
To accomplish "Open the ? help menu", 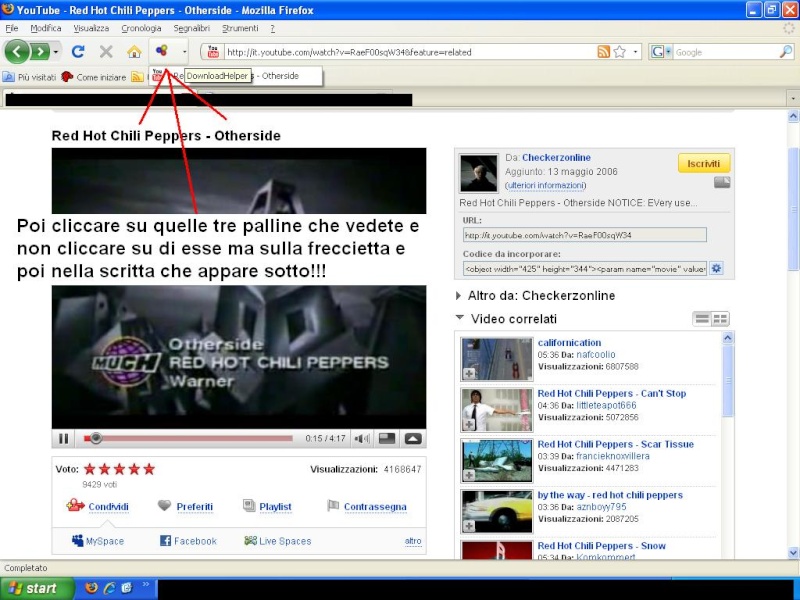I will (272, 28).
